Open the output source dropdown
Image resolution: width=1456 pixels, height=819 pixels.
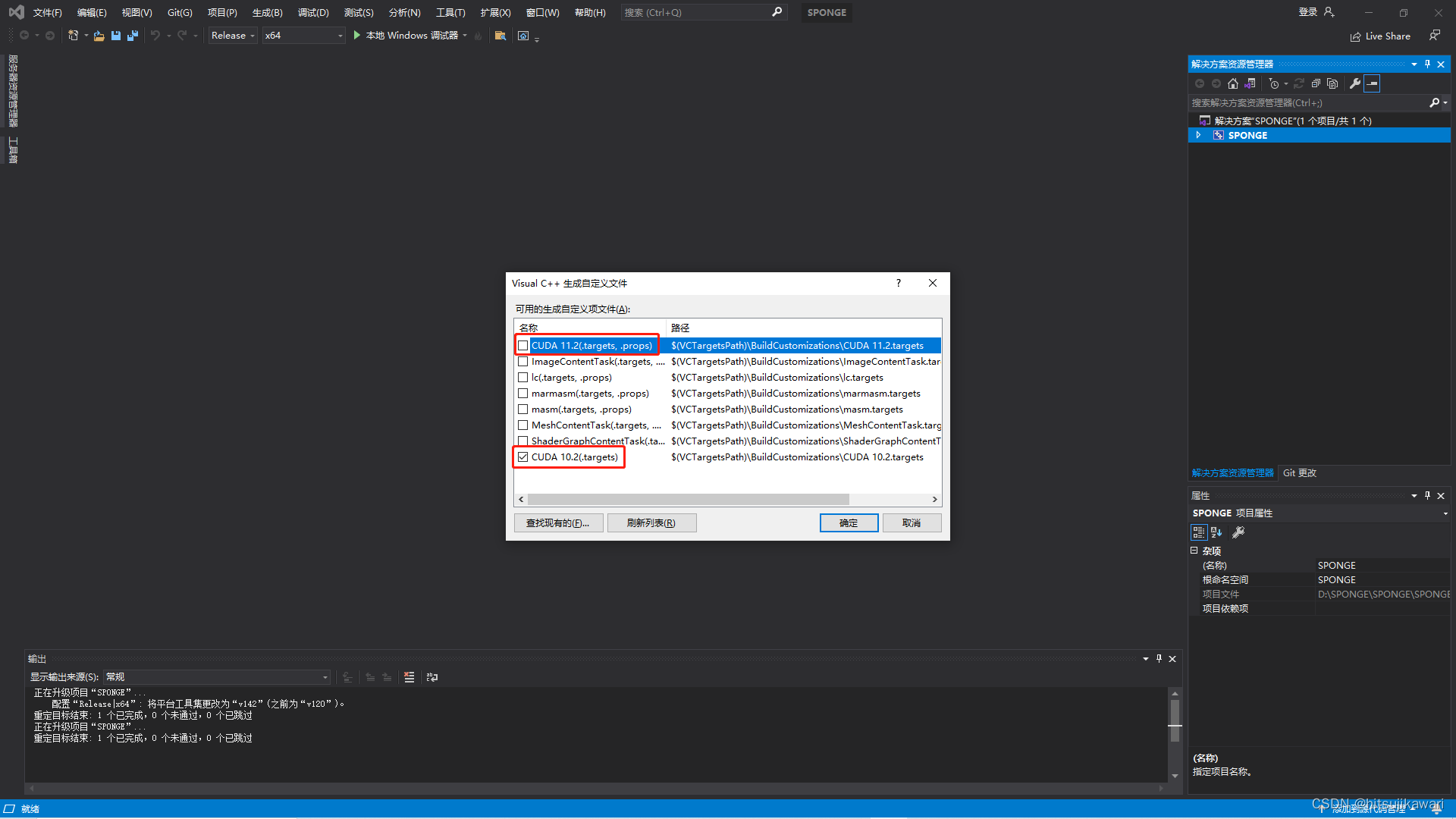[217, 677]
